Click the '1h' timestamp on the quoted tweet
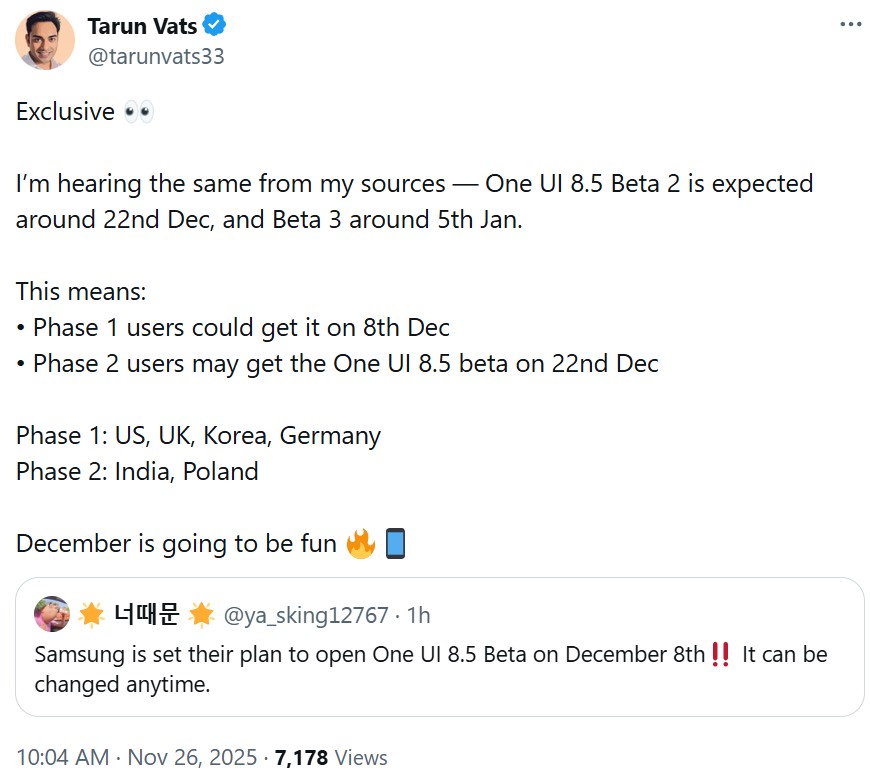 point(421,615)
